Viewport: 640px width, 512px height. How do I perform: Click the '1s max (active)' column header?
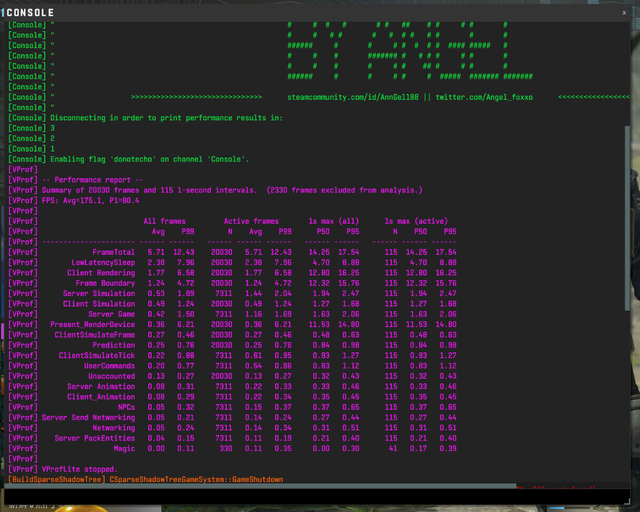415,221
